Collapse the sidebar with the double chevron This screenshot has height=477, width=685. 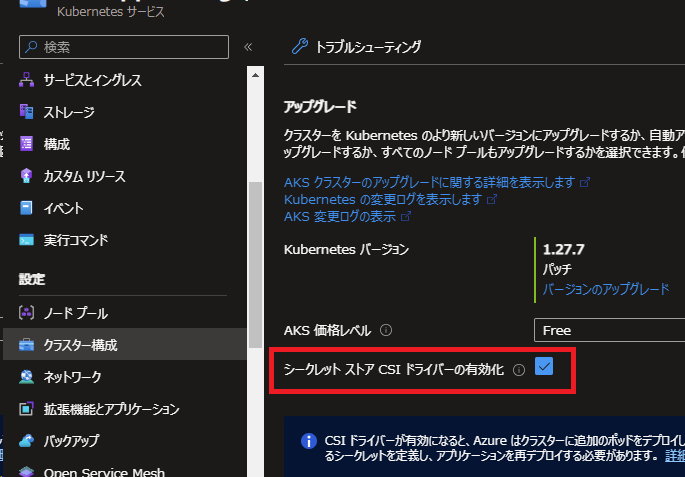point(248,47)
